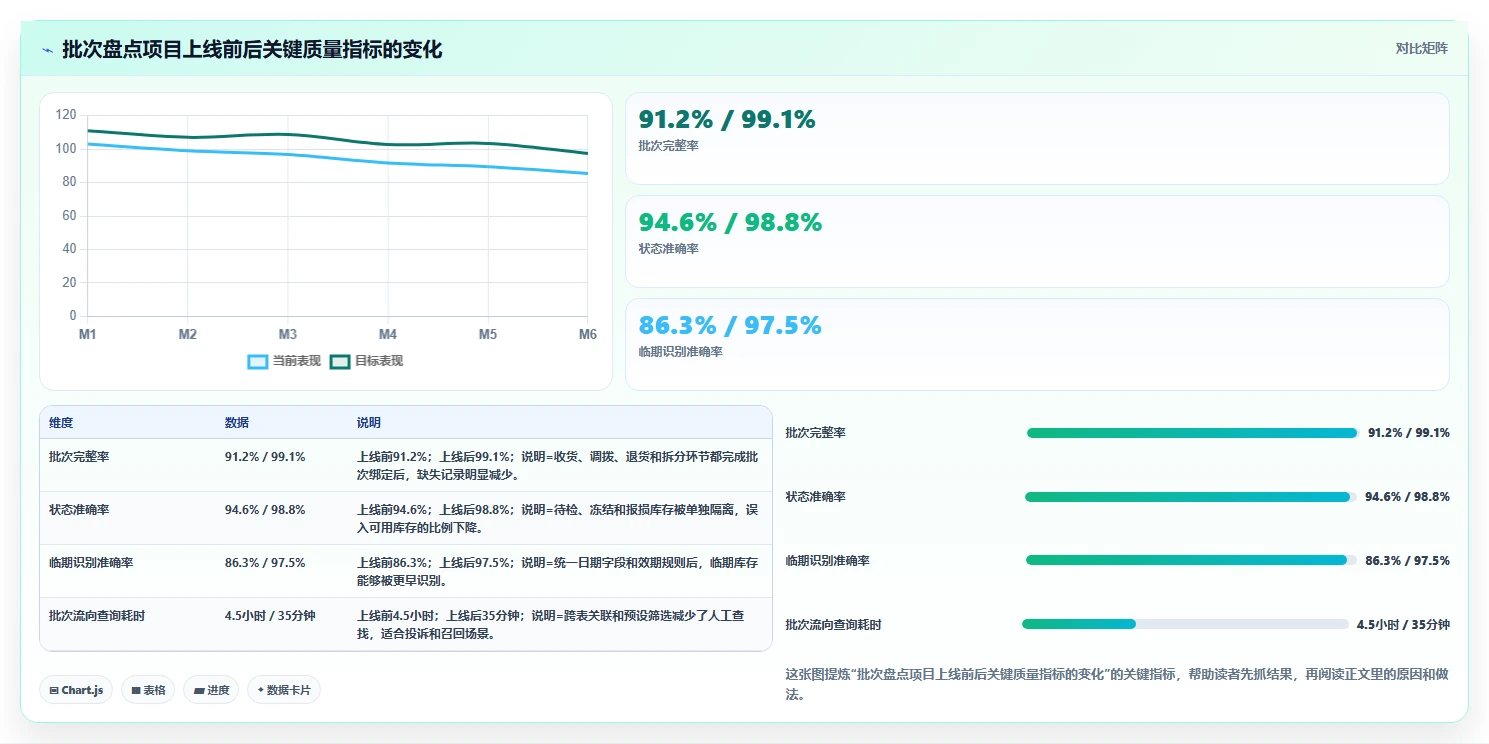This screenshot has width=1489, height=744.
Task: Select the 临期识别准确率 table row cell
Action: (x=91, y=563)
